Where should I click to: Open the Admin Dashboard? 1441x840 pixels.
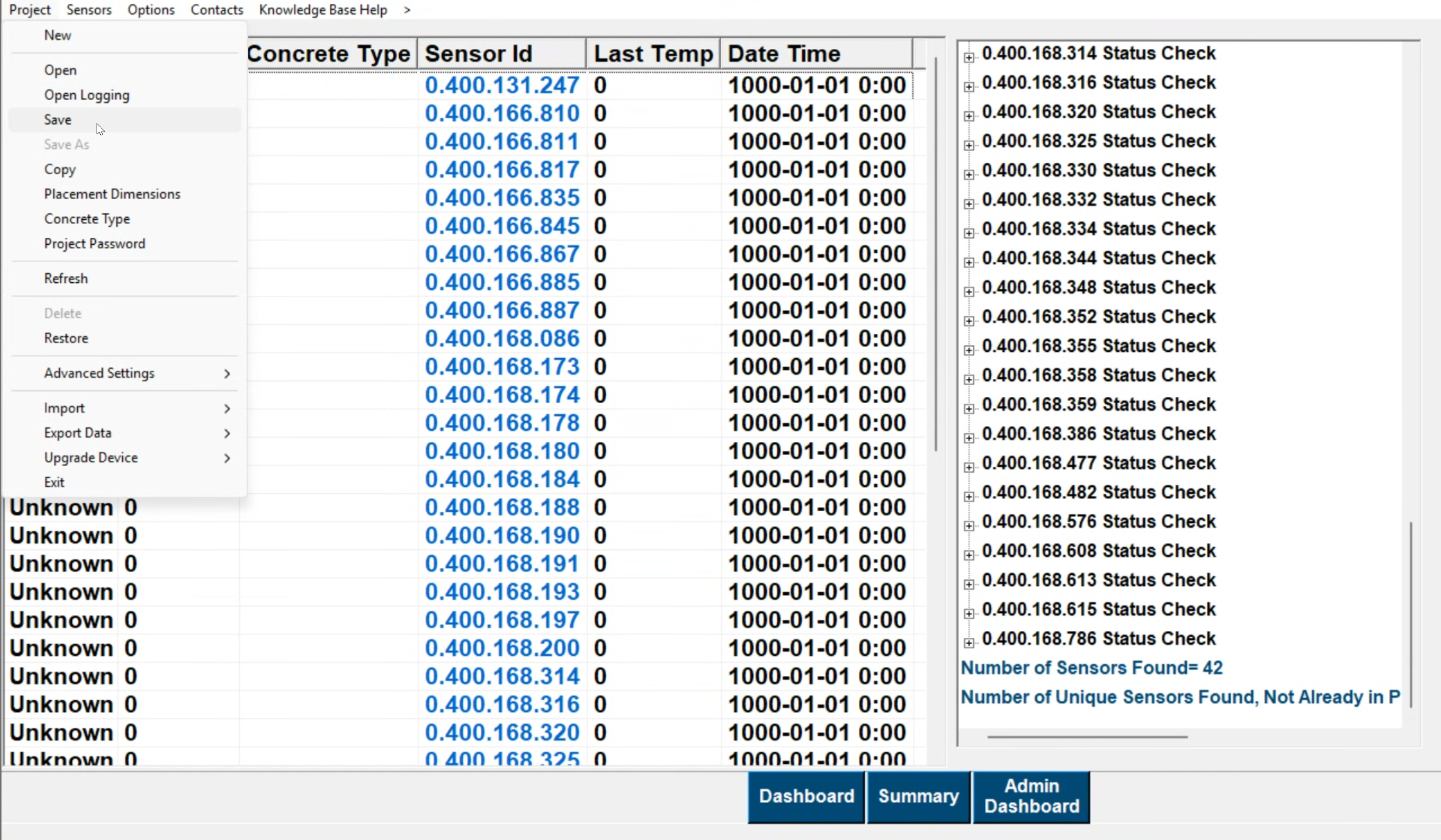coord(1031,797)
